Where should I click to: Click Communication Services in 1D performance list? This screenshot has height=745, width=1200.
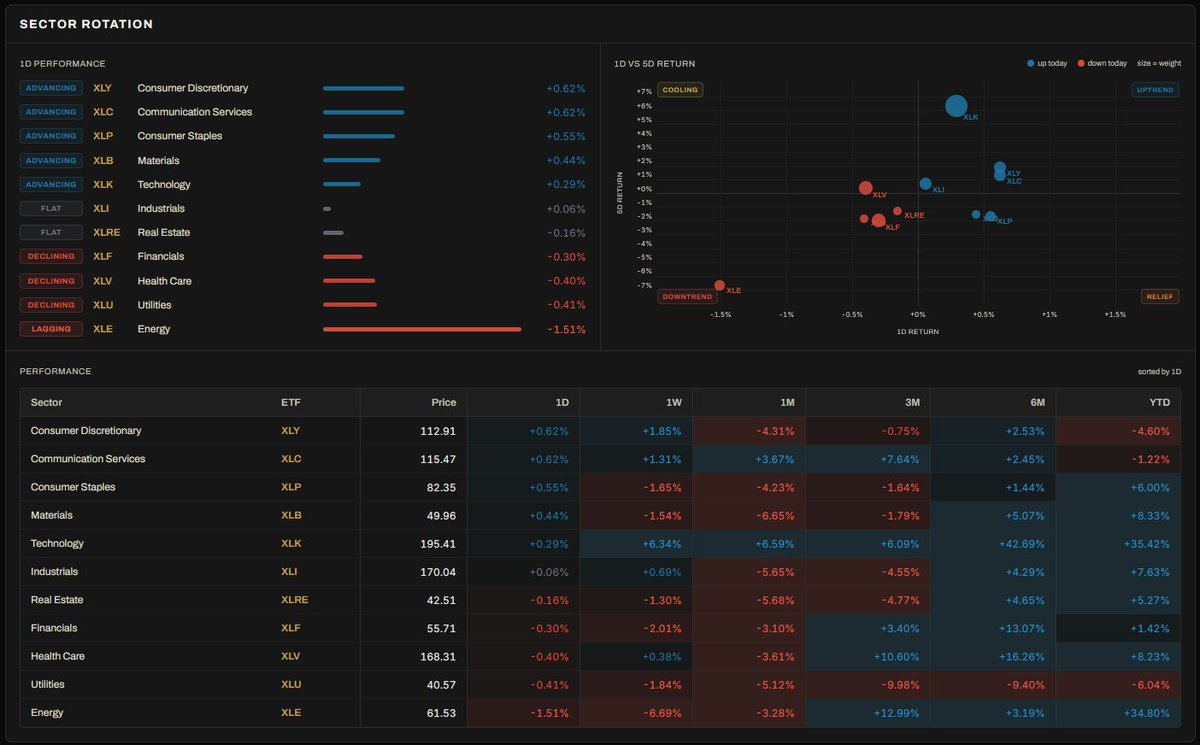[194, 112]
